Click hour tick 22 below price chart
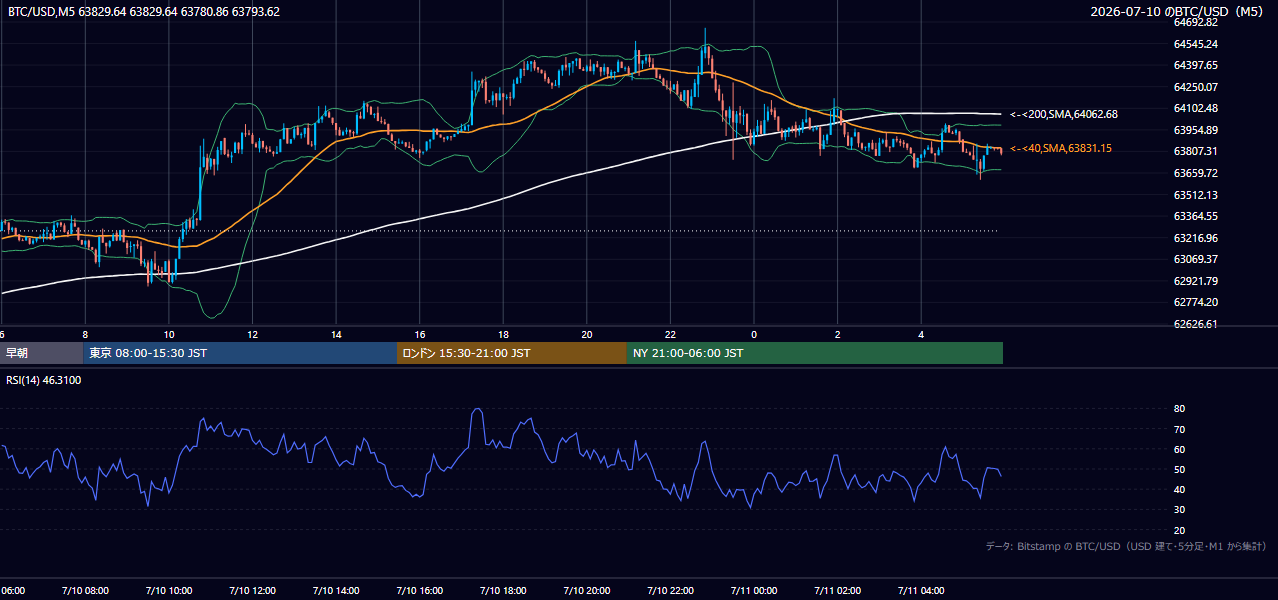The image size is (1278, 600). pyautogui.click(x=670, y=335)
